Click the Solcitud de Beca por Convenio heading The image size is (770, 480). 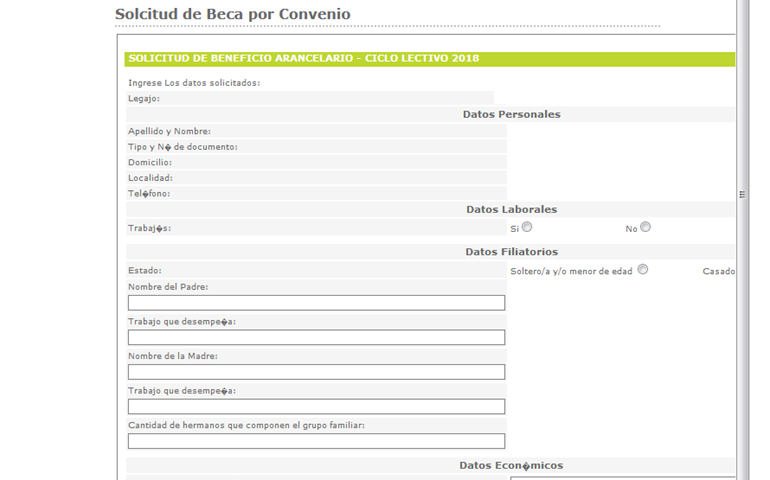233,14
